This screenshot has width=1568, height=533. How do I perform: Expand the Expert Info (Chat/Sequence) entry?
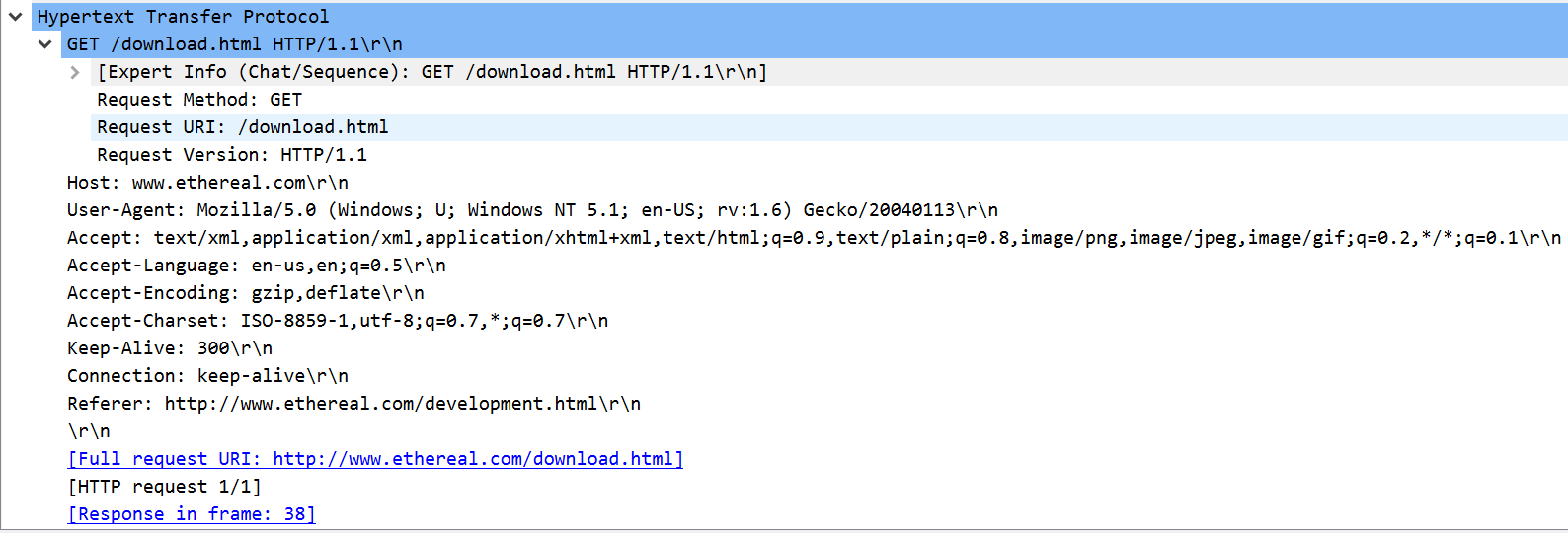point(75,72)
